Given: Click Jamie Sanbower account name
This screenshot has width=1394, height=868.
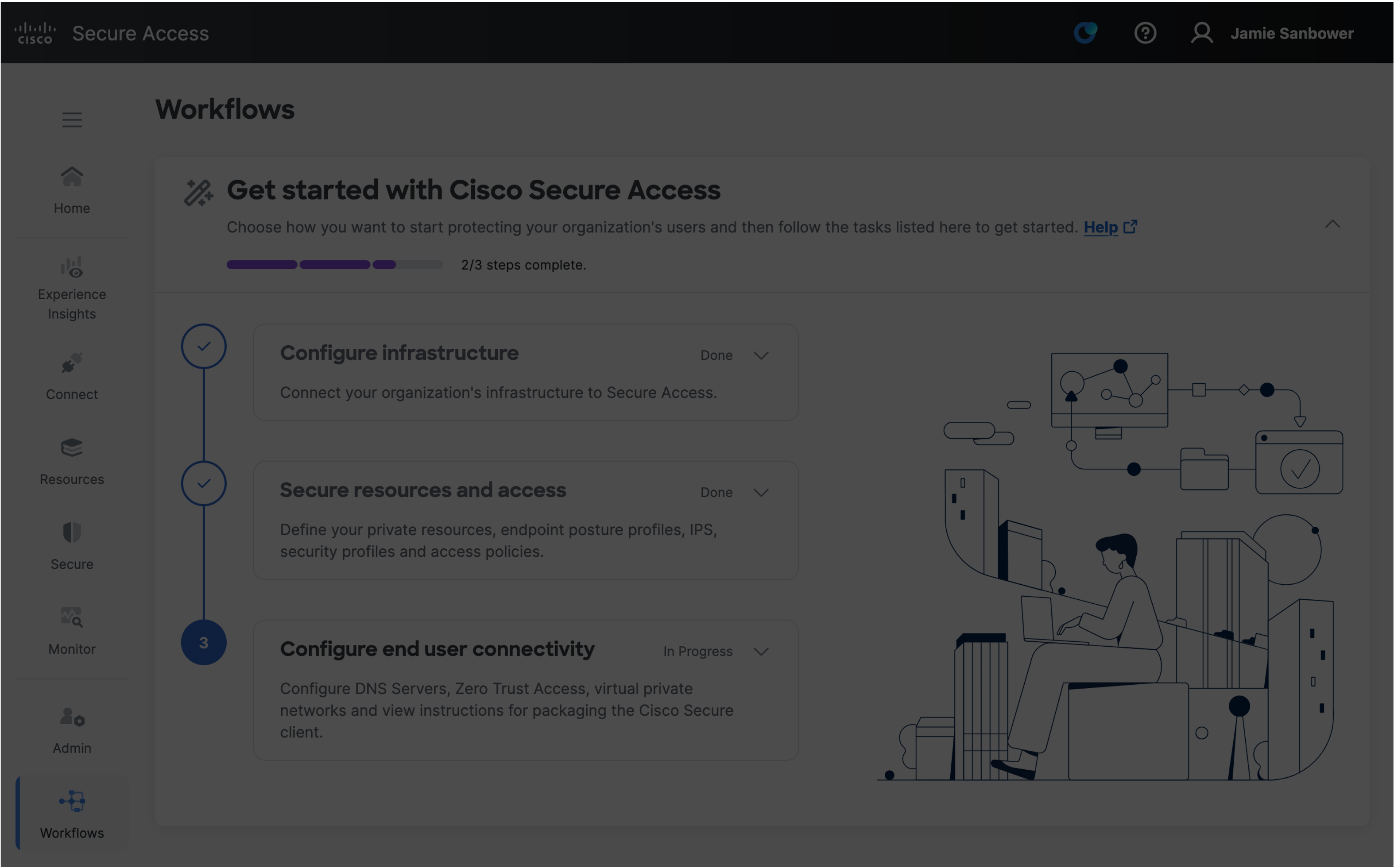Looking at the screenshot, I should 1291,33.
